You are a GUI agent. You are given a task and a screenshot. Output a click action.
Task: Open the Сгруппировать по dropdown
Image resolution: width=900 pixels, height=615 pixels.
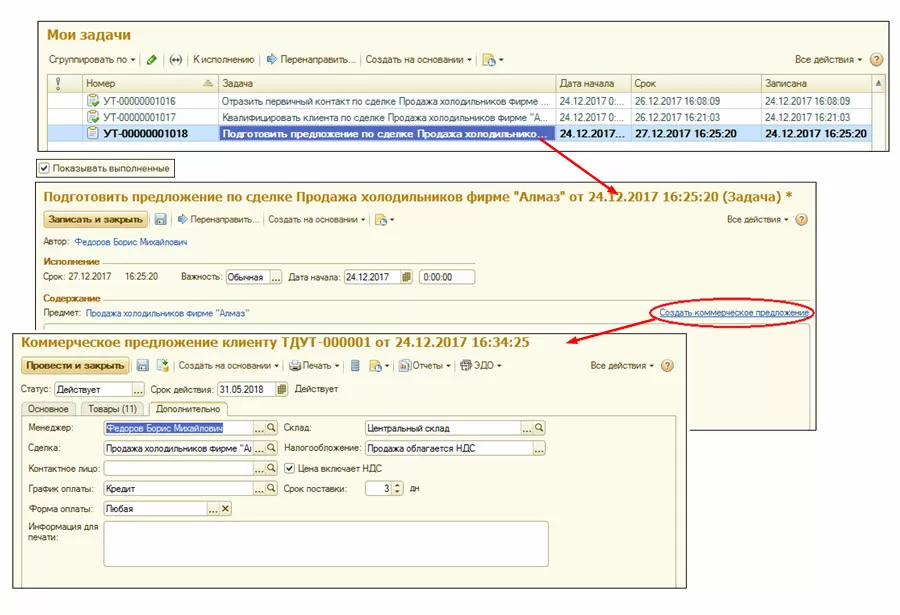click(x=91, y=60)
